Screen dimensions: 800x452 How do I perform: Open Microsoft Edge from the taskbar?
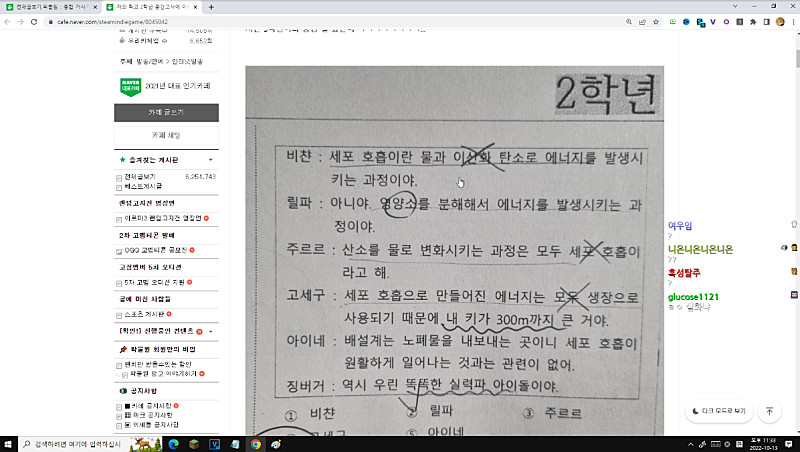173,444
